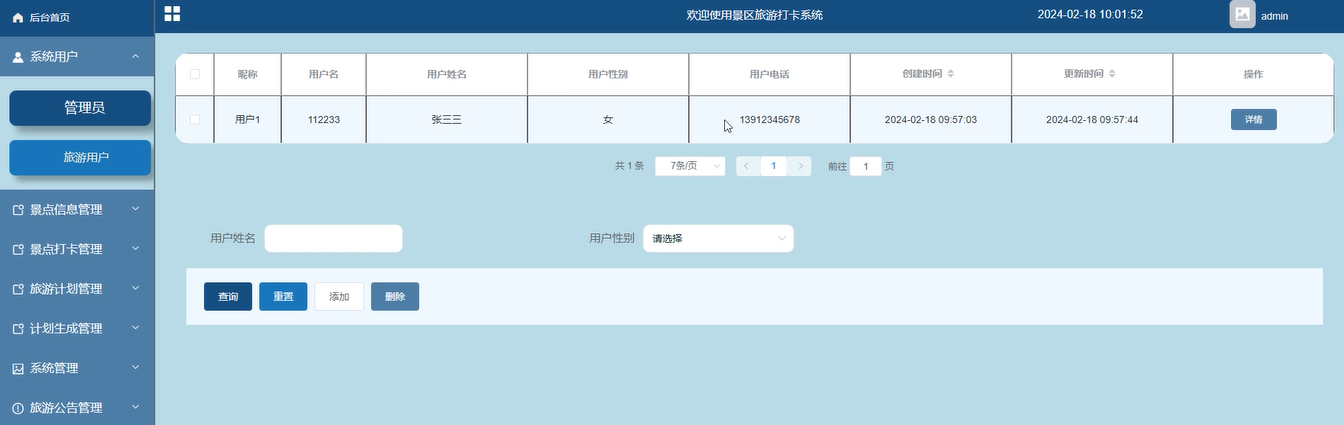Open 后台首页 in the sidebar
This screenshot has width=1344, height=425.
click(x=77, y=18)
